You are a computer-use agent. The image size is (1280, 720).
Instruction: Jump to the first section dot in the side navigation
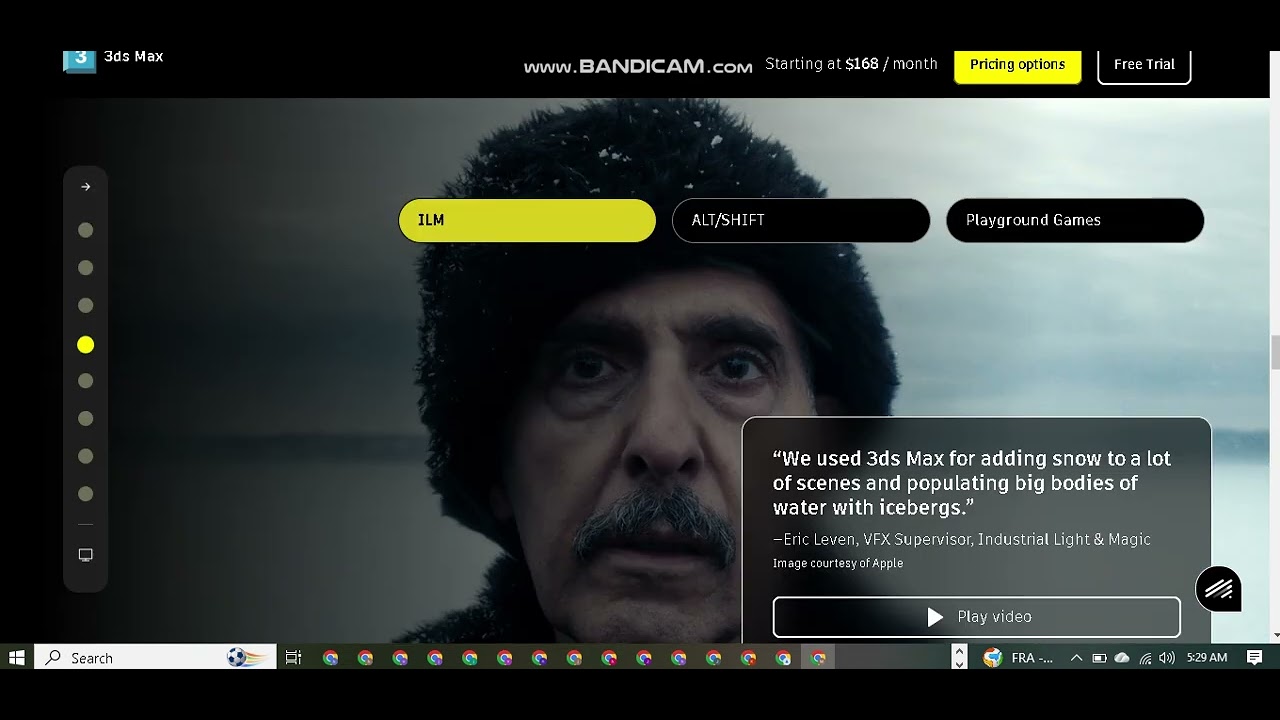click(x=86, y=230)
